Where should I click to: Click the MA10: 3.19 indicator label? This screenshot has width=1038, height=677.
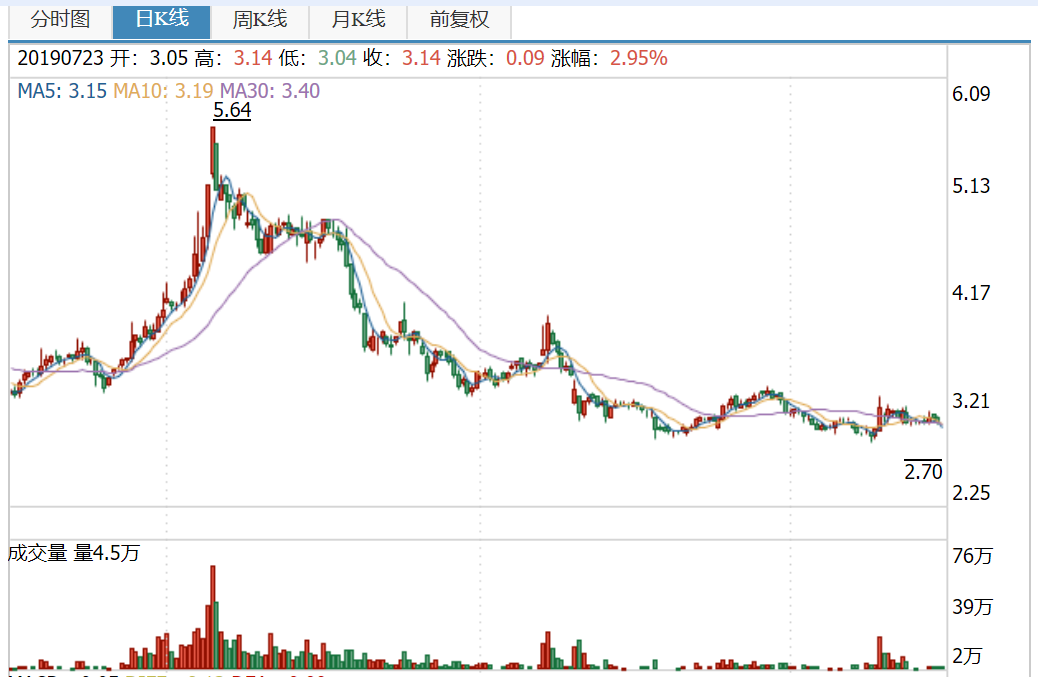(163, 91)
